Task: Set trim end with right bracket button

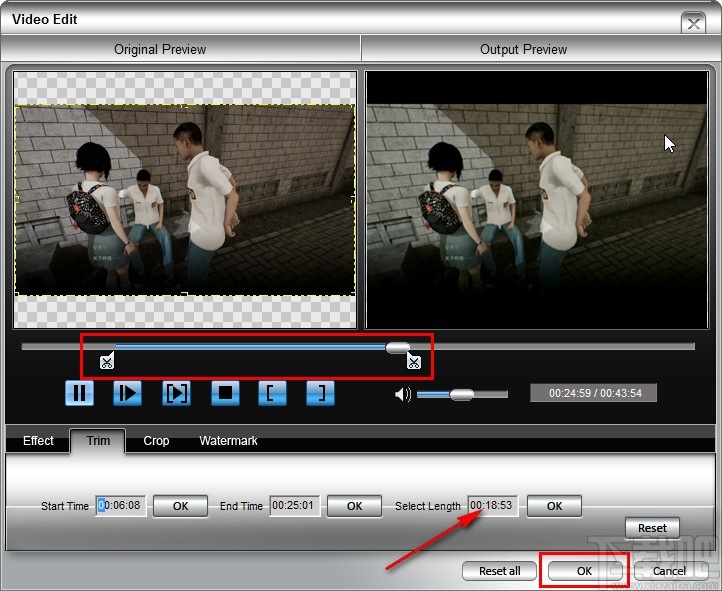Action: click(320, 393)
